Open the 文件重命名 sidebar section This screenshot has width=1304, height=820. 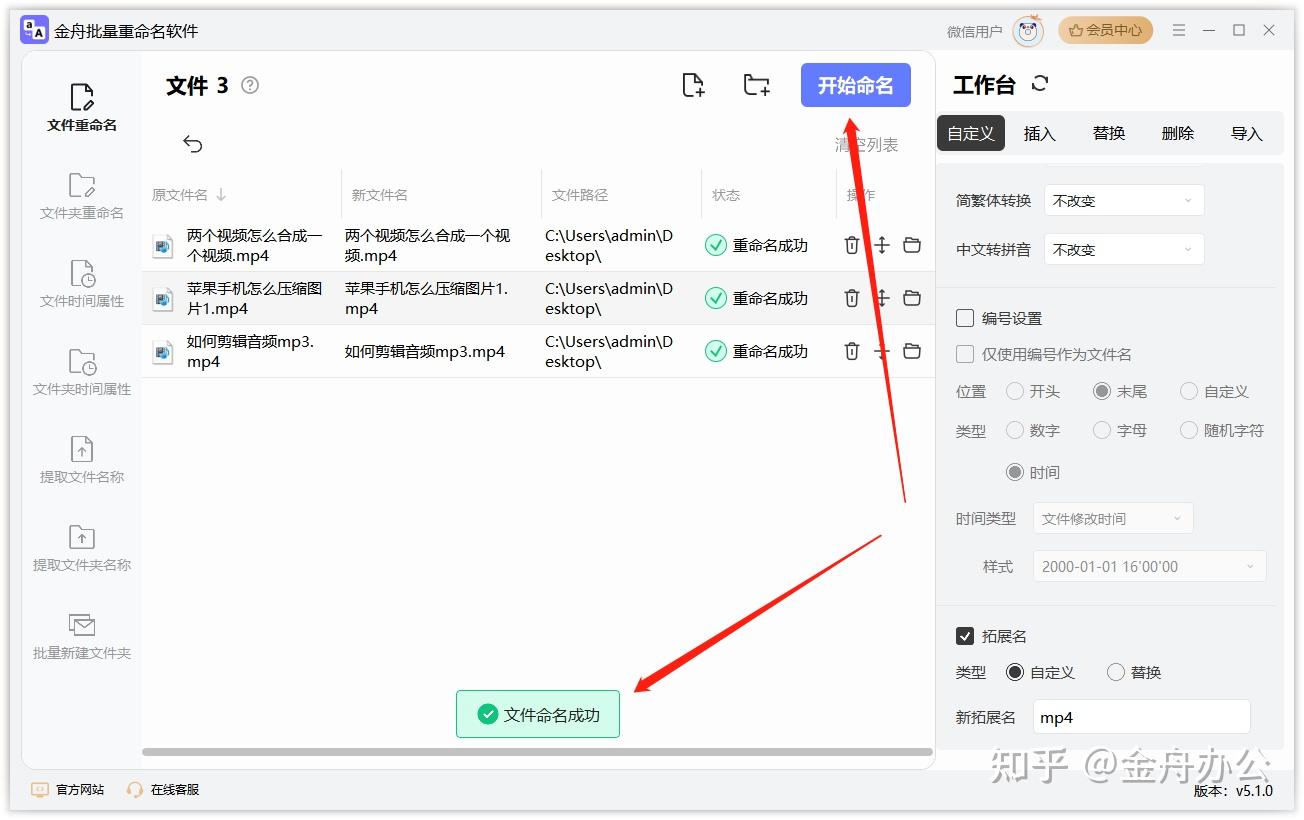[x=82, y=108]
